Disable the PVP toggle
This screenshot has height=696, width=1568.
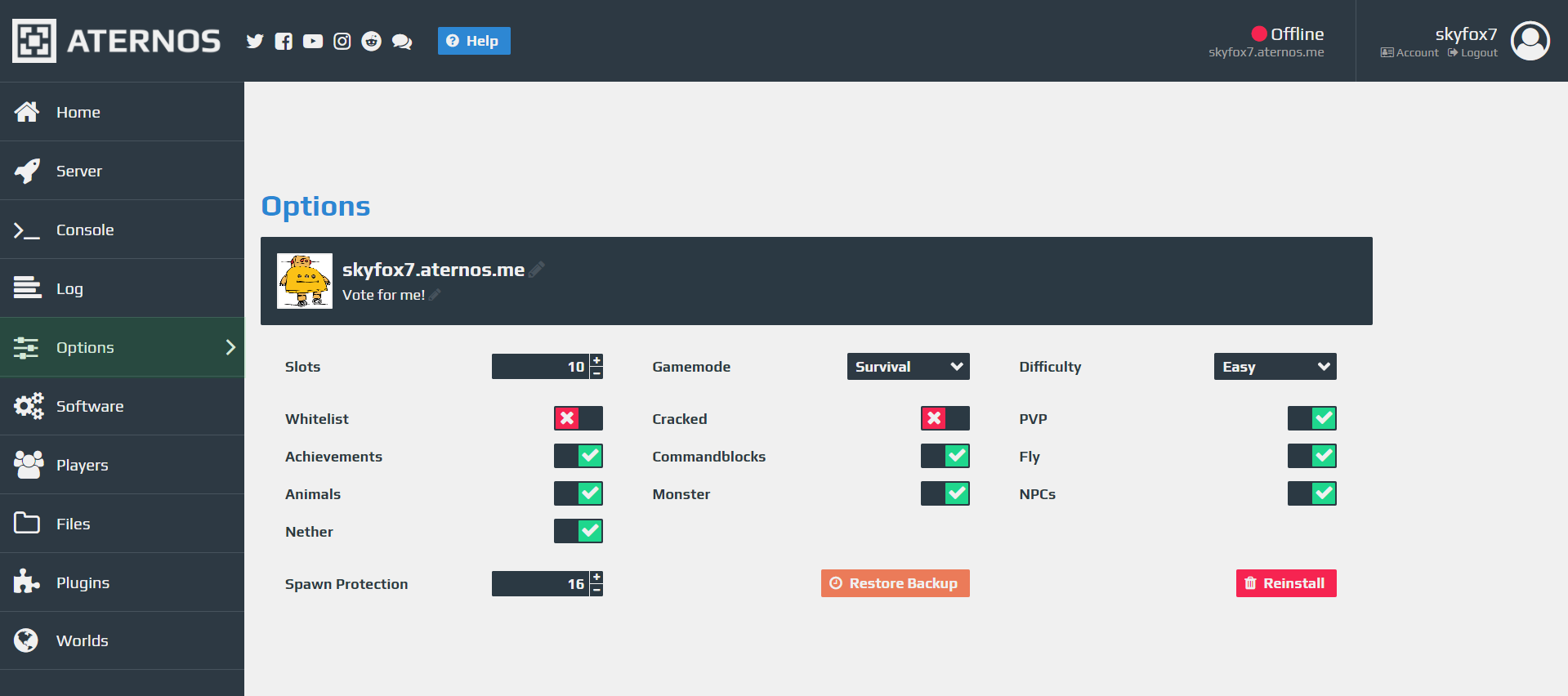pyautogui.click(x=1312, y=418)
